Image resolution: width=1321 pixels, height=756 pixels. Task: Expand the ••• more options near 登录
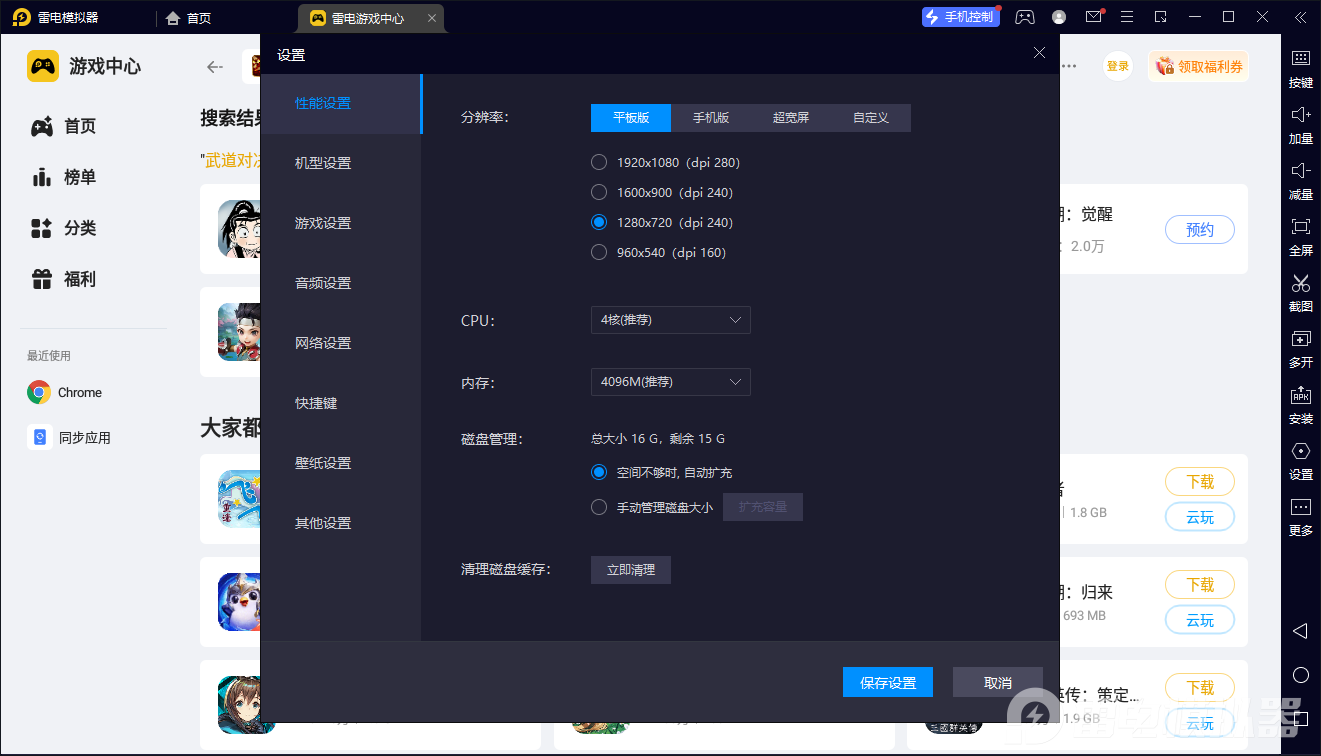pyautogui.click(x=1068, y=65)
